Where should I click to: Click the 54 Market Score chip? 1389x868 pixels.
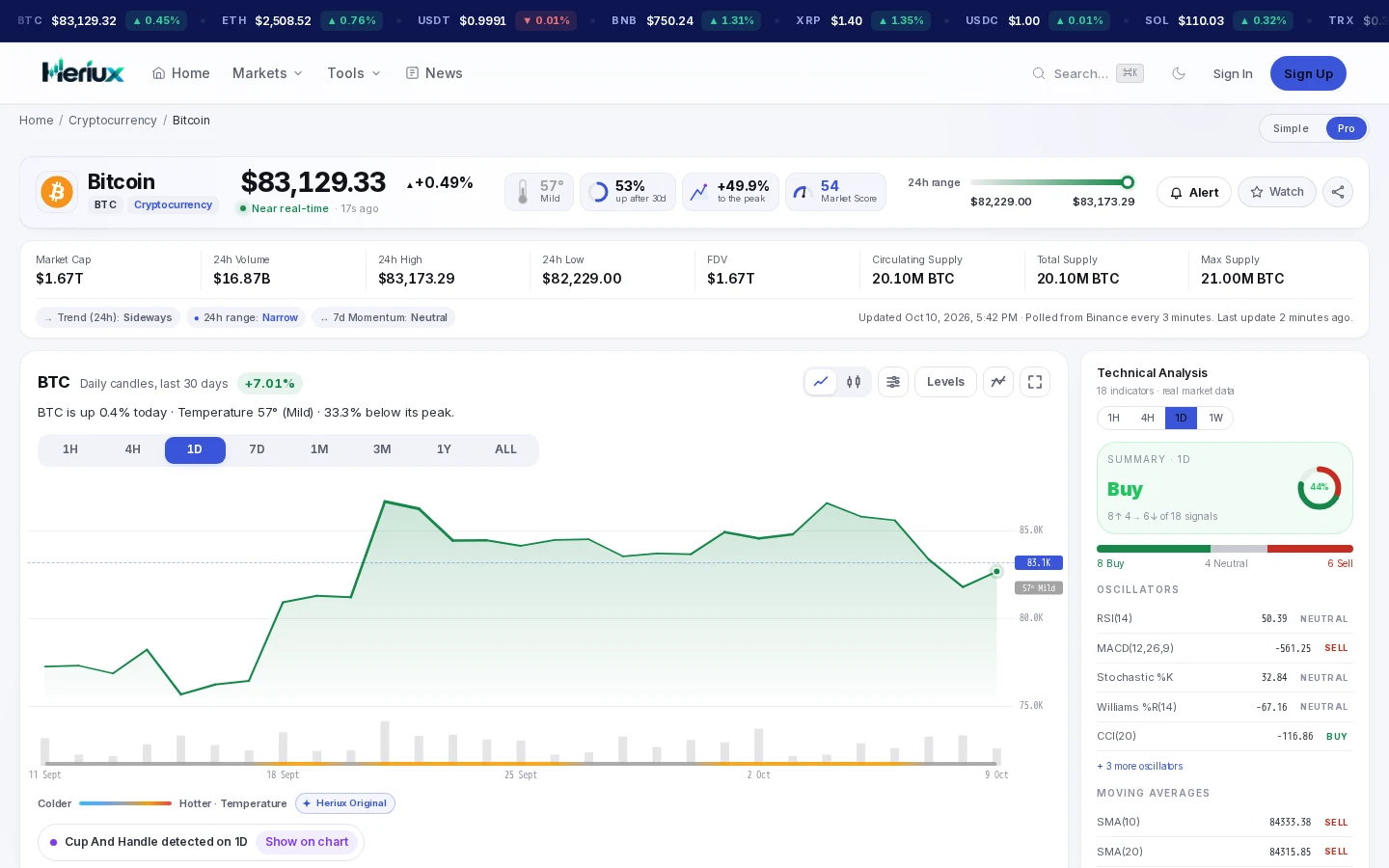pos(835,192)
